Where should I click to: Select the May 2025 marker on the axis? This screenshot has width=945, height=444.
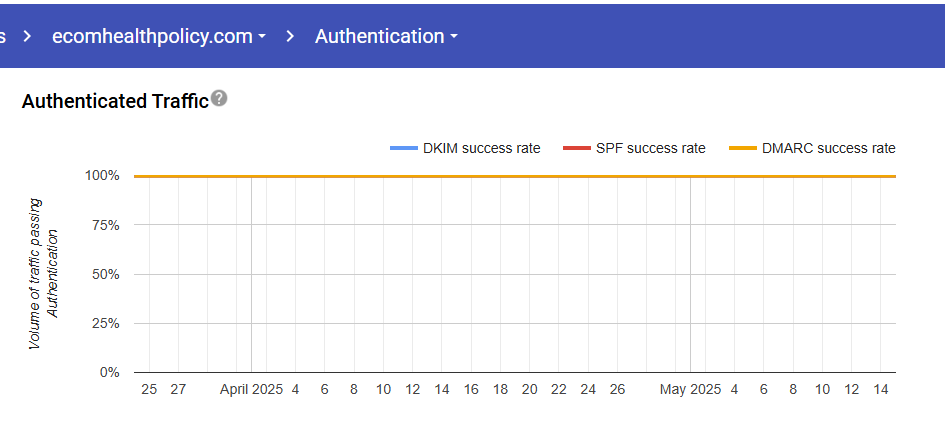[x=690, y=389]
